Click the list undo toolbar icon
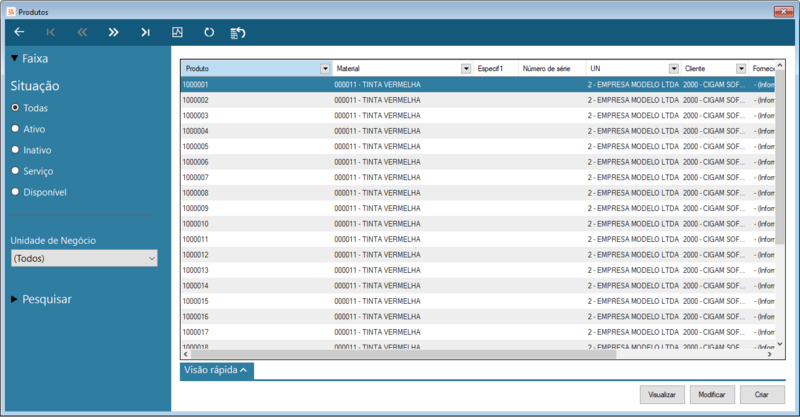 point(238,33)
